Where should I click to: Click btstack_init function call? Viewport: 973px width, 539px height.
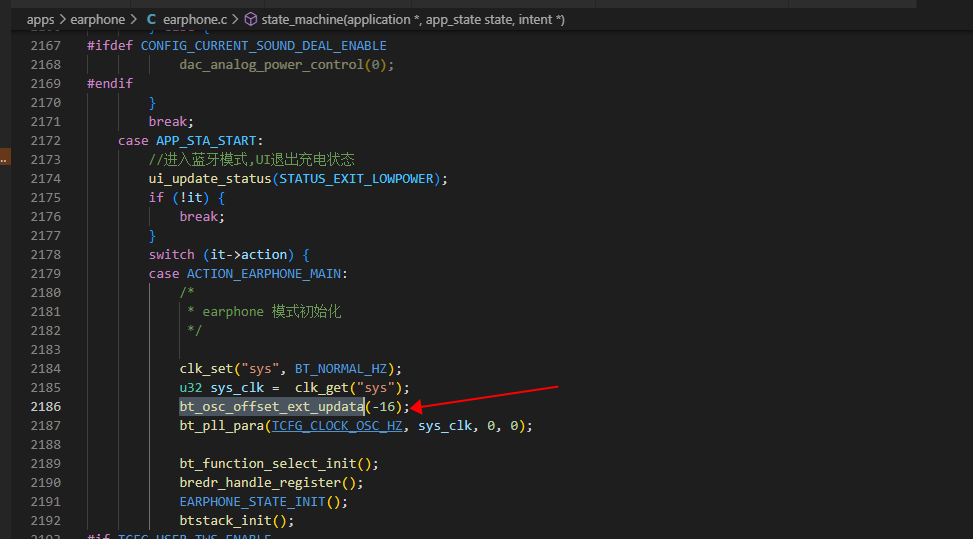click(x=225, y=521)
